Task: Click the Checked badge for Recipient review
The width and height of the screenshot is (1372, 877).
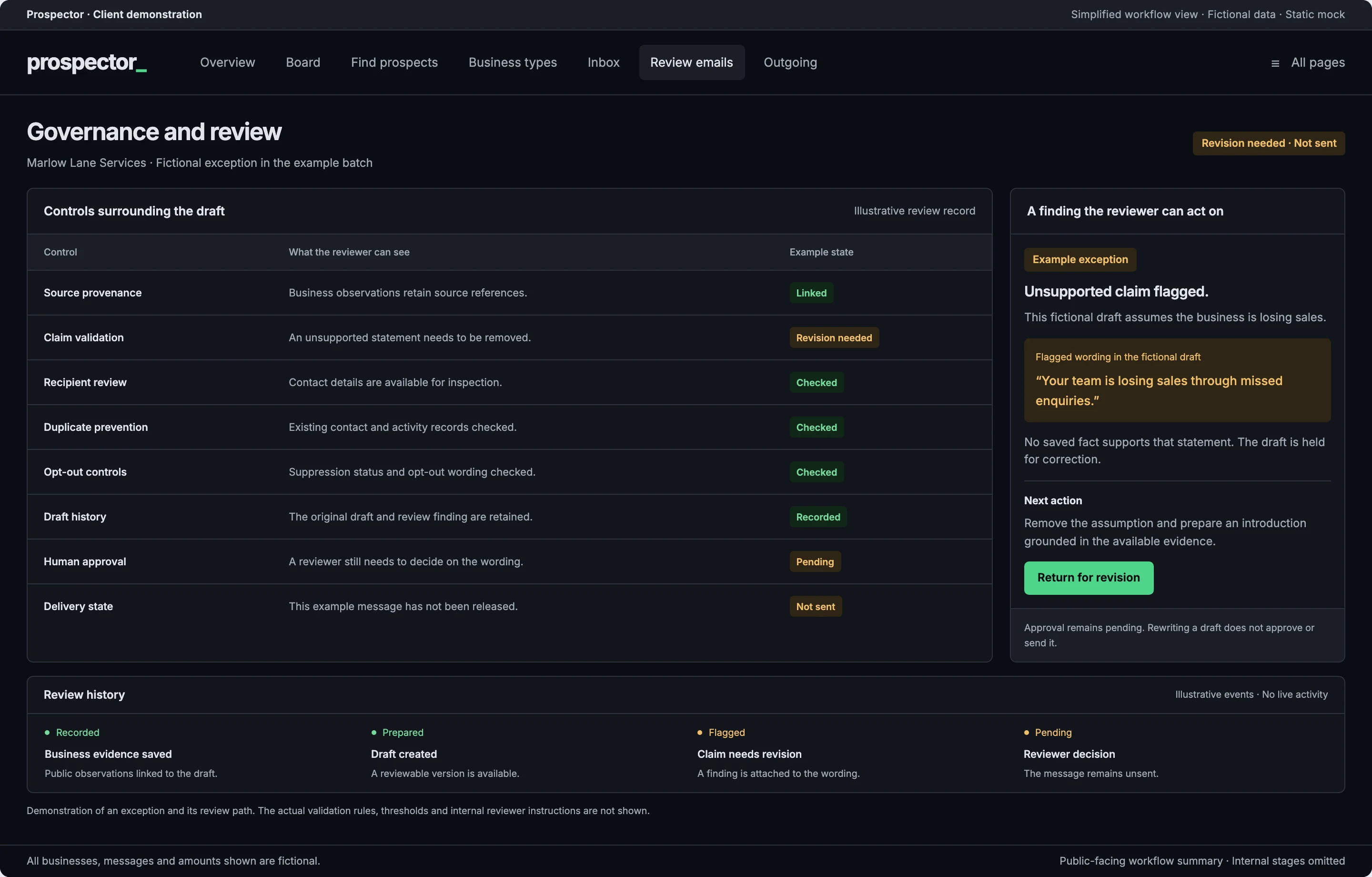Action: pyautogui.click(x=816, y=382)
